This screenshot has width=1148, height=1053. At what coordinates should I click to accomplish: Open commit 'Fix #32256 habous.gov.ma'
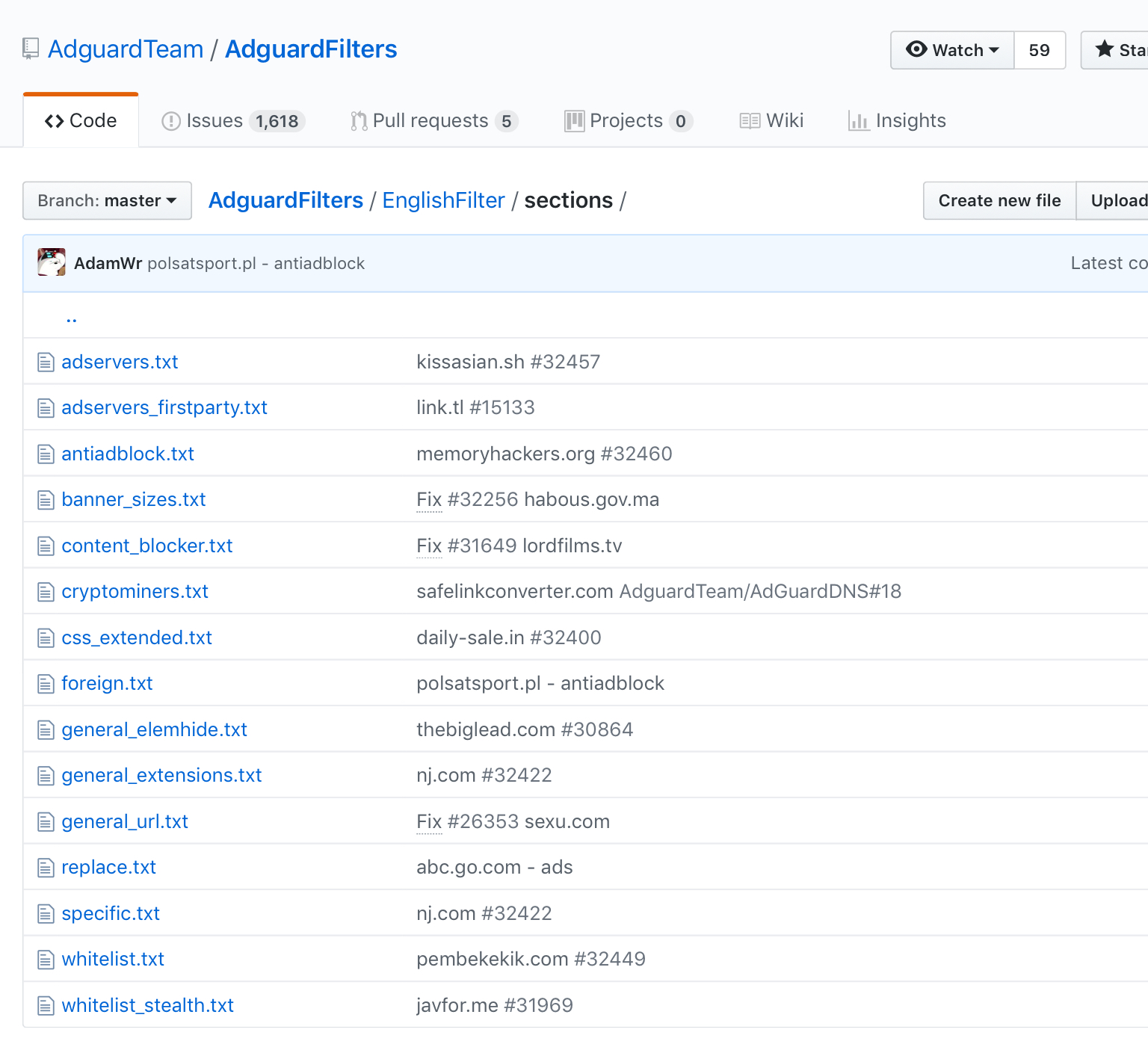pyautogui.click(x=538, y=500)
